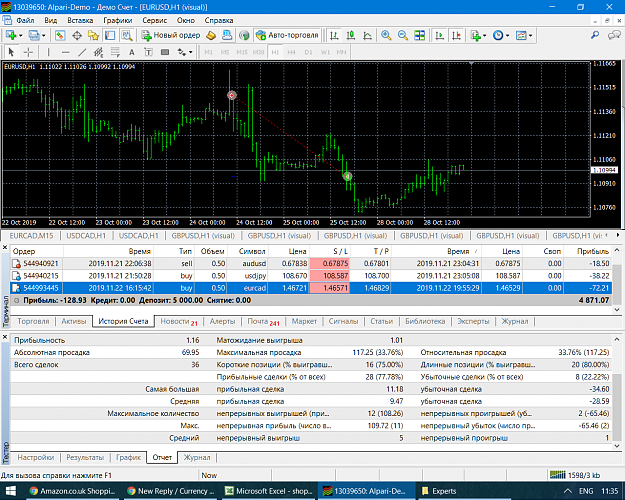The height and width of the screenshot is (500, 625).
Task: Select the W1 timeframe button
Action: (325, 52)
